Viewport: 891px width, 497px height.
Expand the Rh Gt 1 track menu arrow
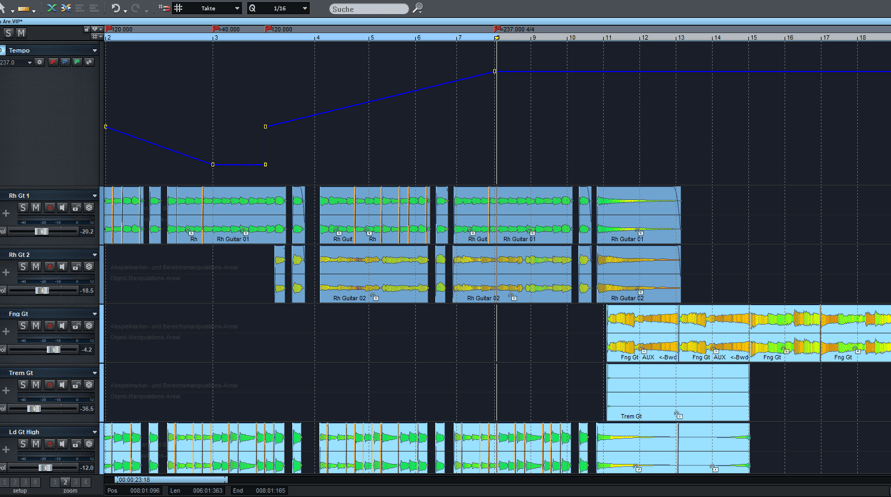(94, 196)
